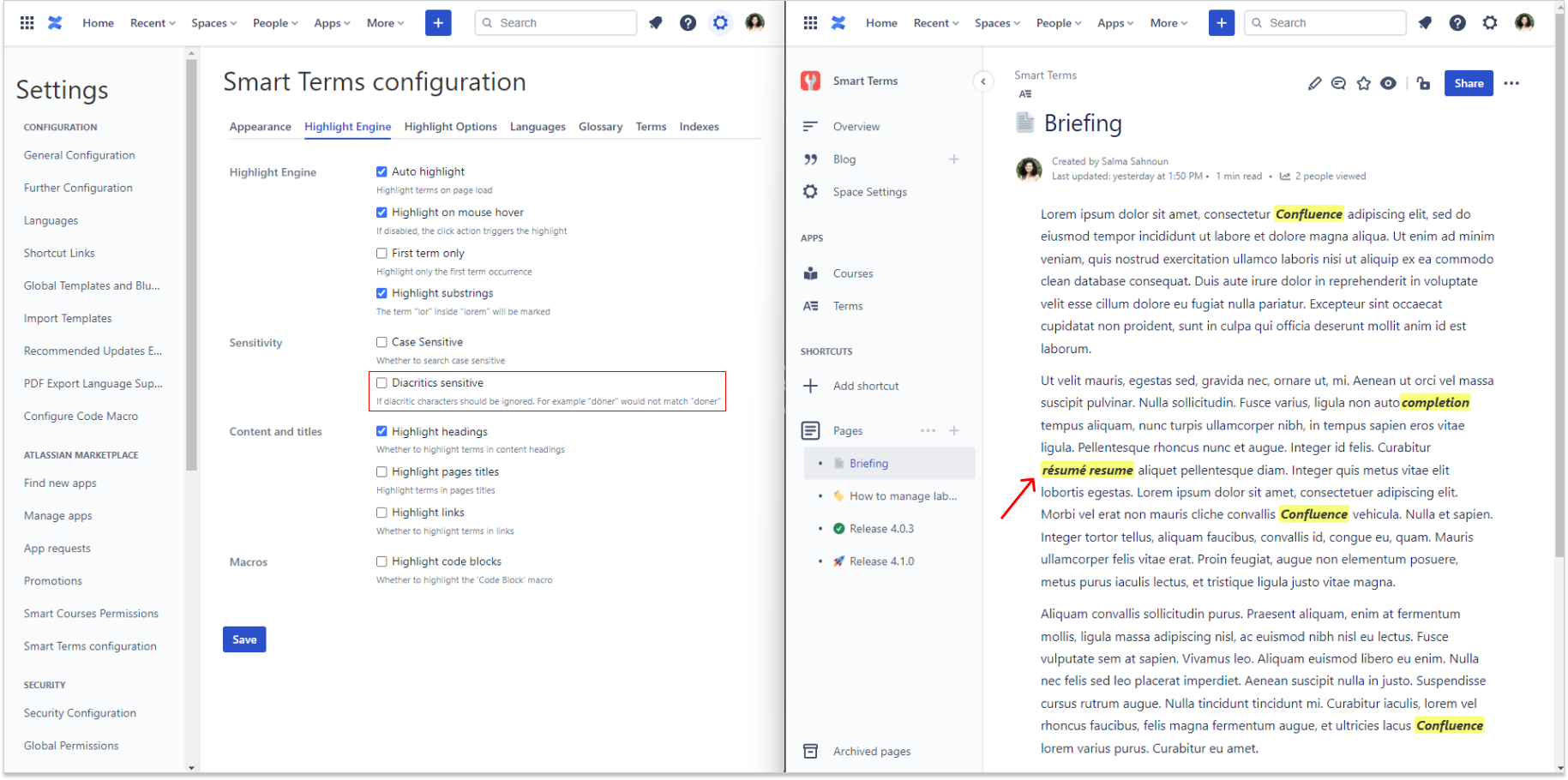Star the Briefing page as favorite

click(x=1363, y=83)
